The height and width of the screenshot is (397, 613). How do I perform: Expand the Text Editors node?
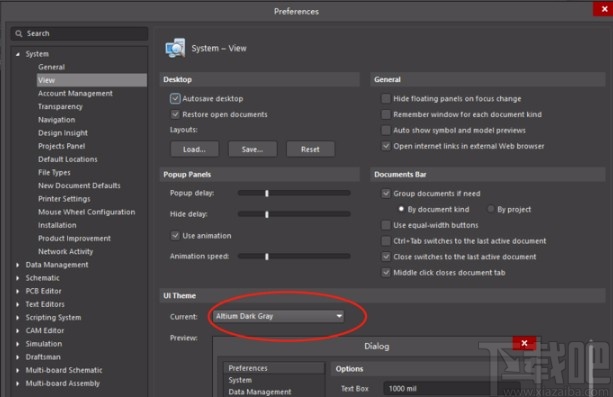(18, 304)
